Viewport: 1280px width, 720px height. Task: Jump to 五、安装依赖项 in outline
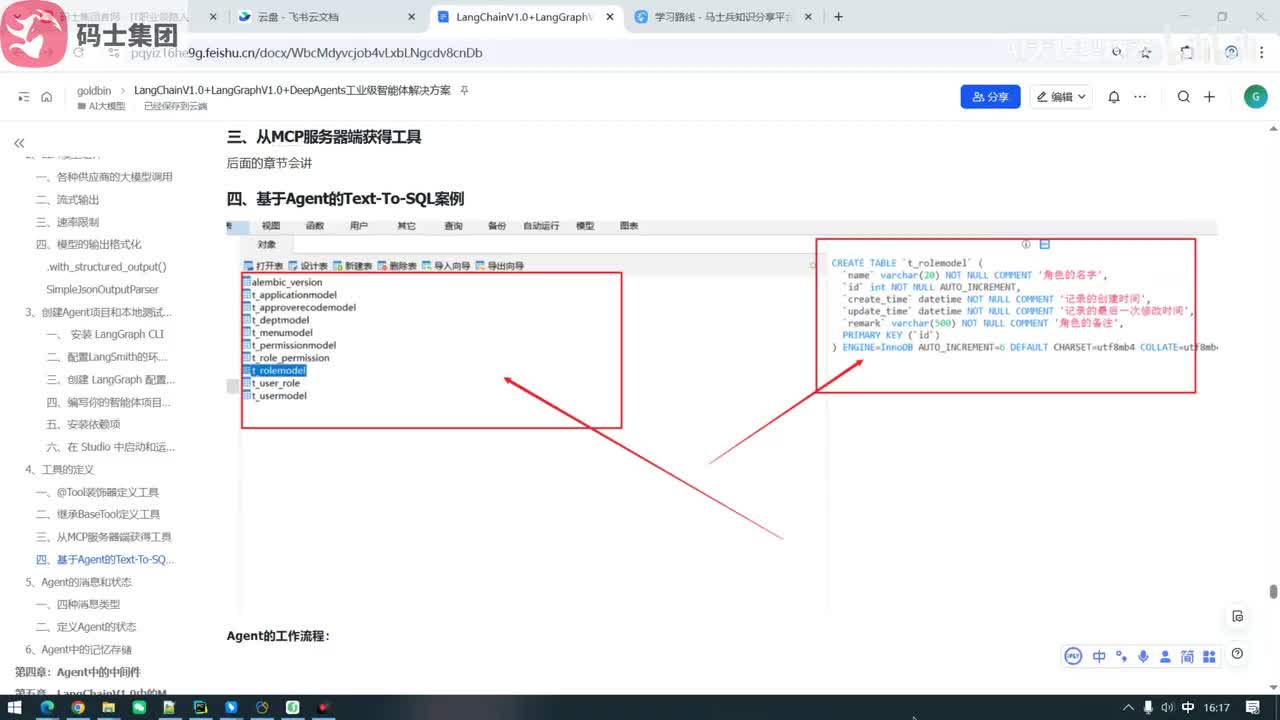(x=83, y=424)
